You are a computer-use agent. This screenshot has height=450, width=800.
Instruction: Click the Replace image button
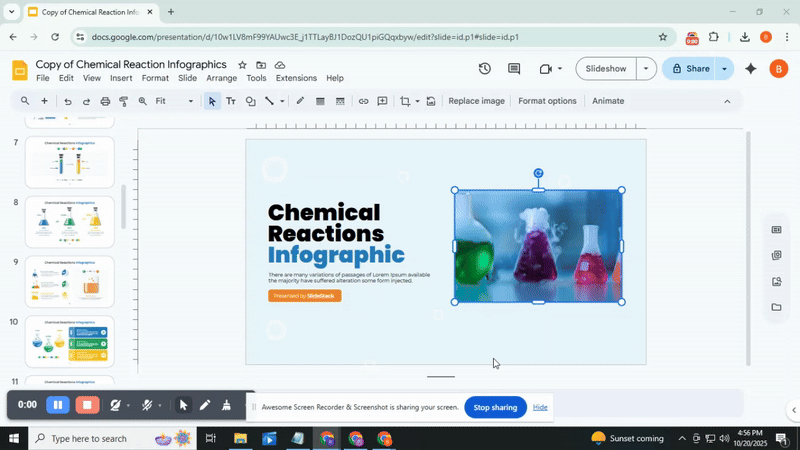coord(476,101)
